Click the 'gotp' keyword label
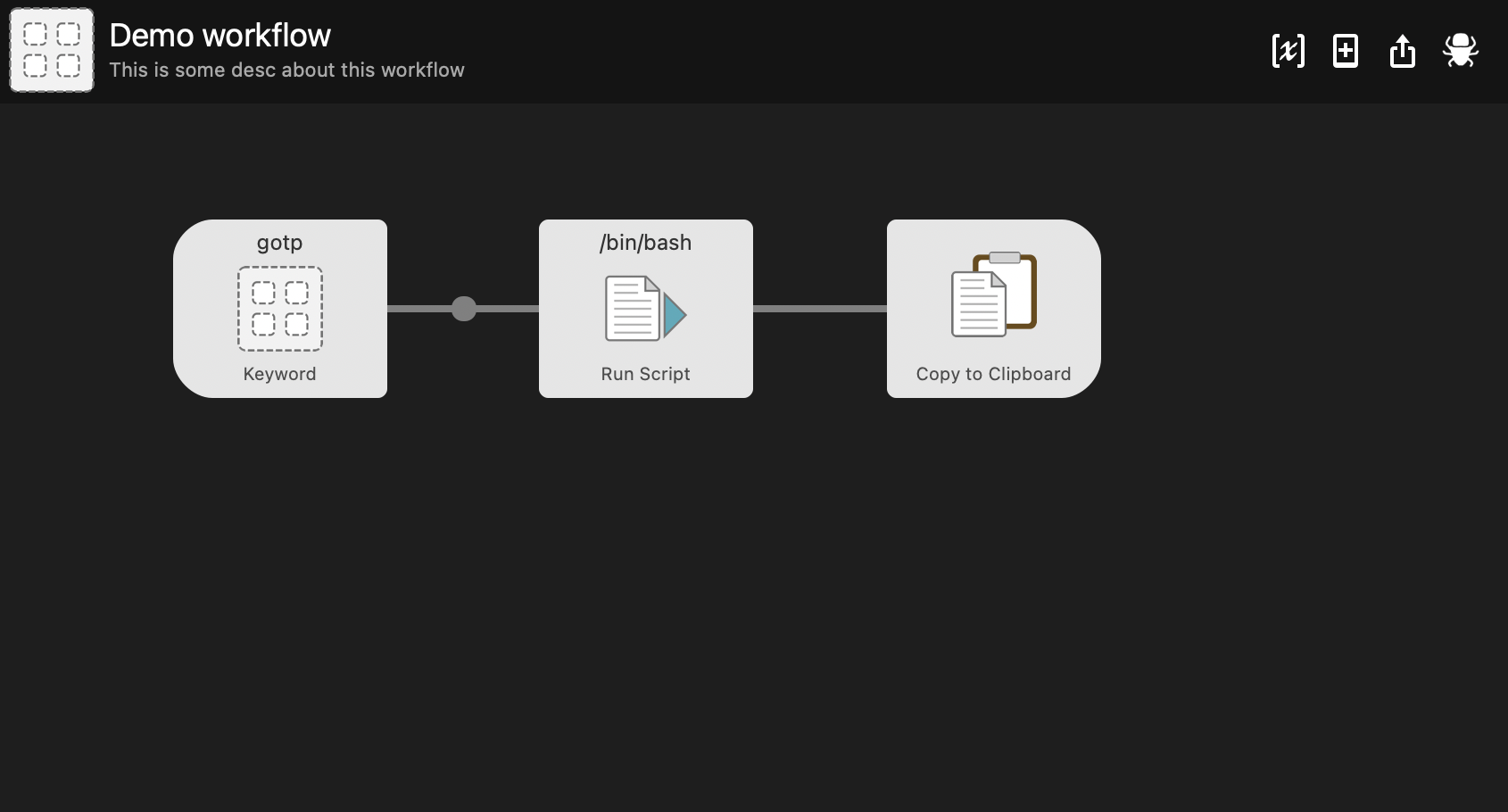Screen dimensions: 1508x812 (280, 243)
